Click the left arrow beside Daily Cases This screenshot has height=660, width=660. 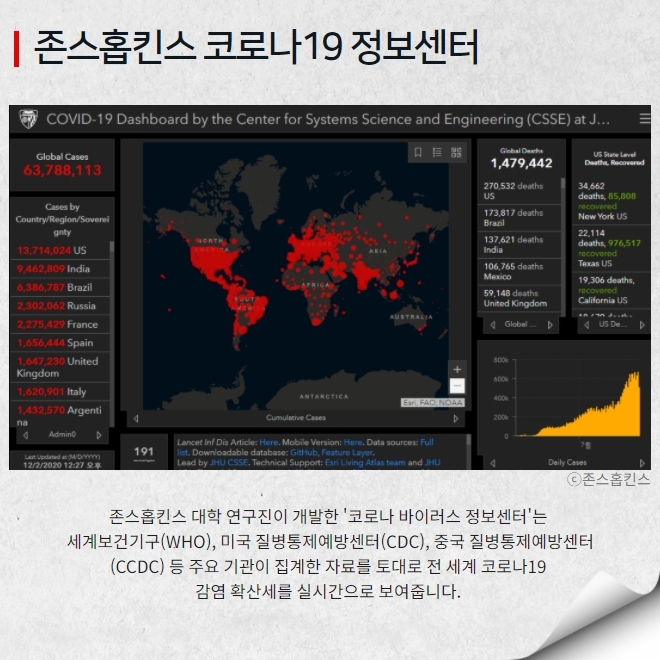tap(493, 463)
